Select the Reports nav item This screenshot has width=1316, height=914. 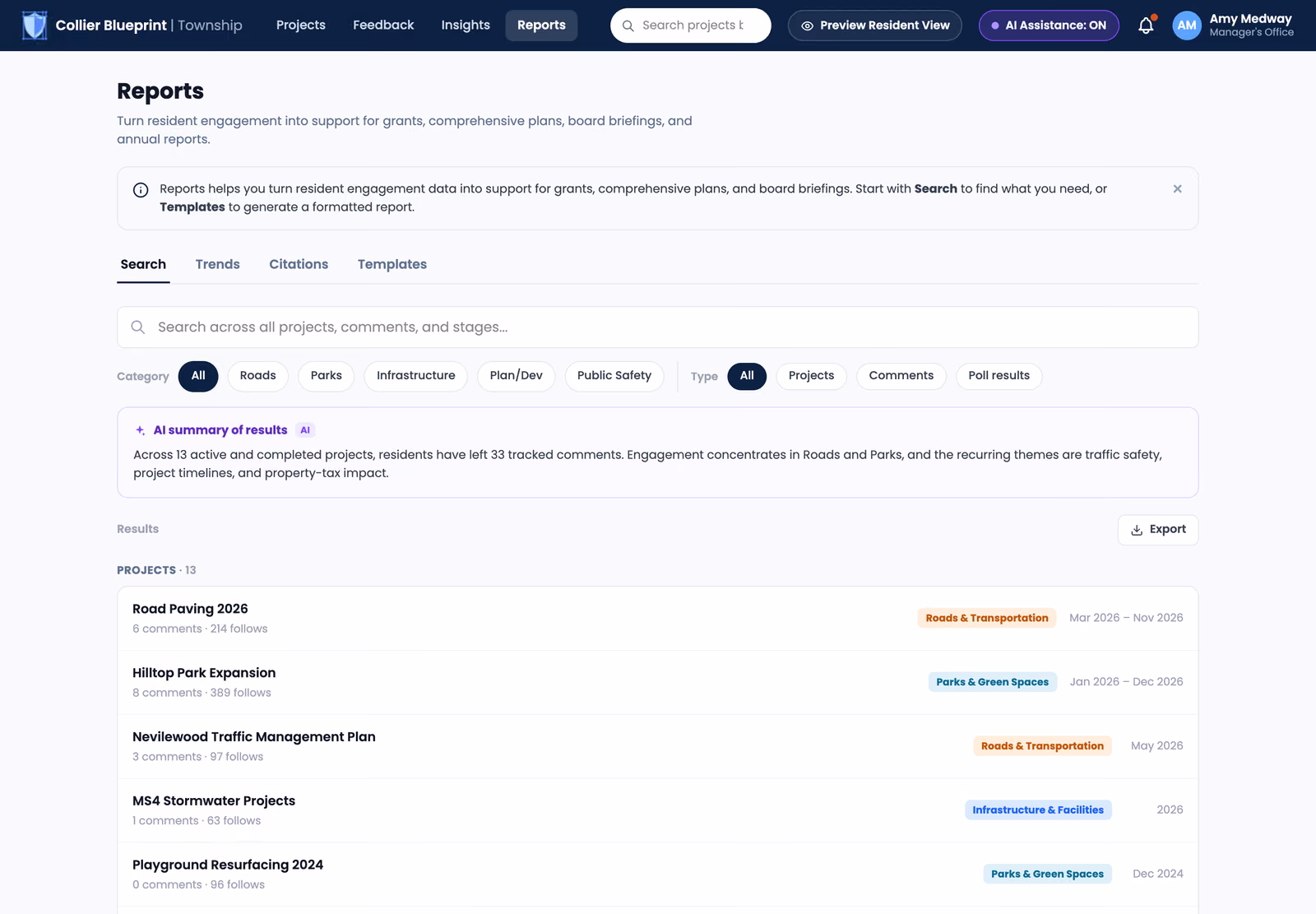click(x=541, y=26)
